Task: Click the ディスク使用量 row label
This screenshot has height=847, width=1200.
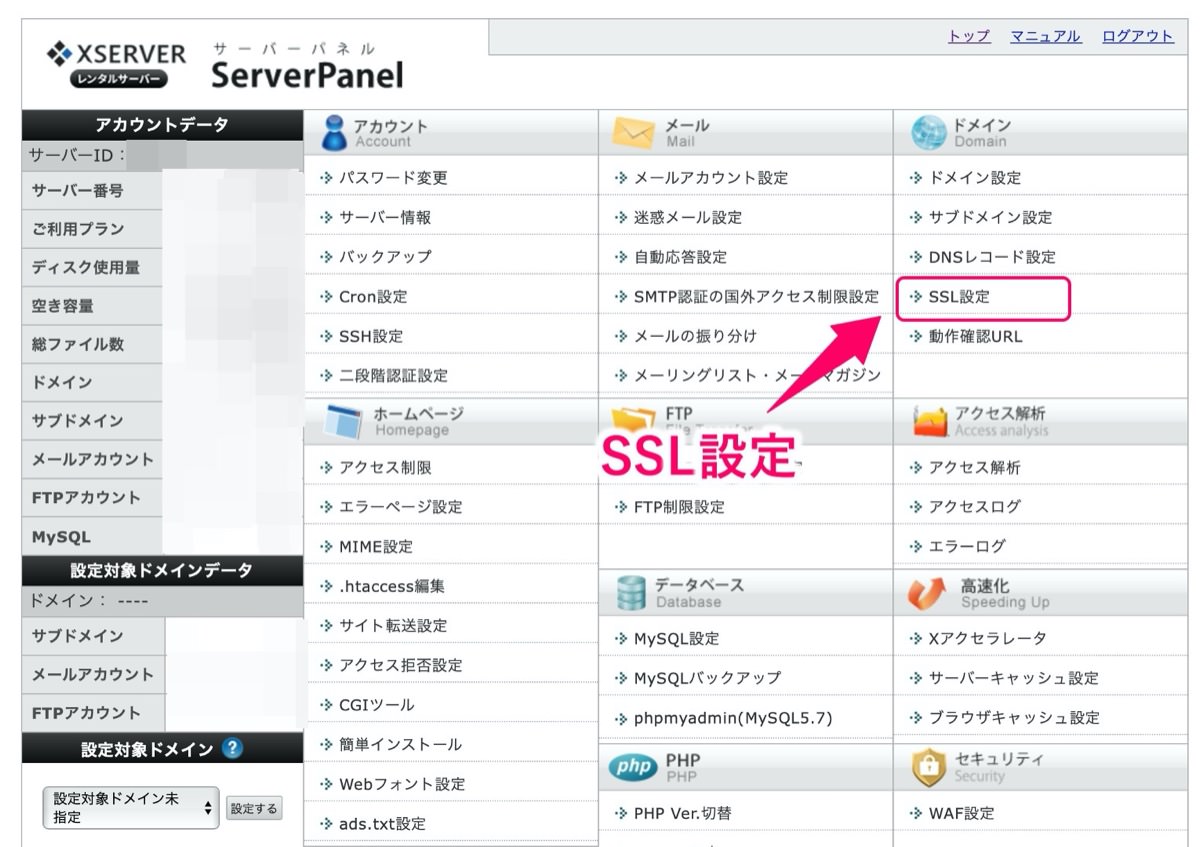Action: [86, 267]
